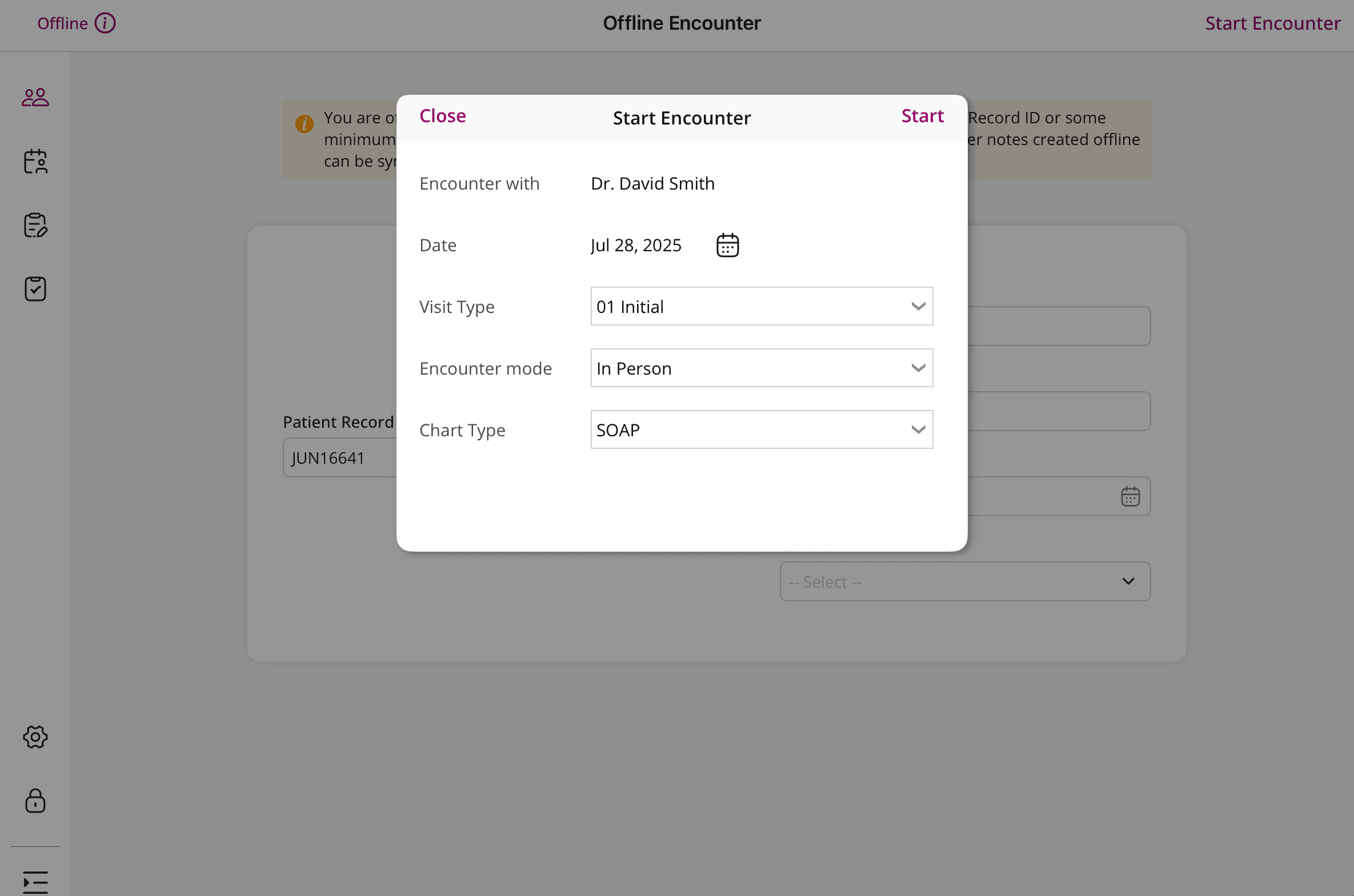Screen dimensions: 1354x896
Task: Open the Encounter mode dropdown
Action: (762, 368)
